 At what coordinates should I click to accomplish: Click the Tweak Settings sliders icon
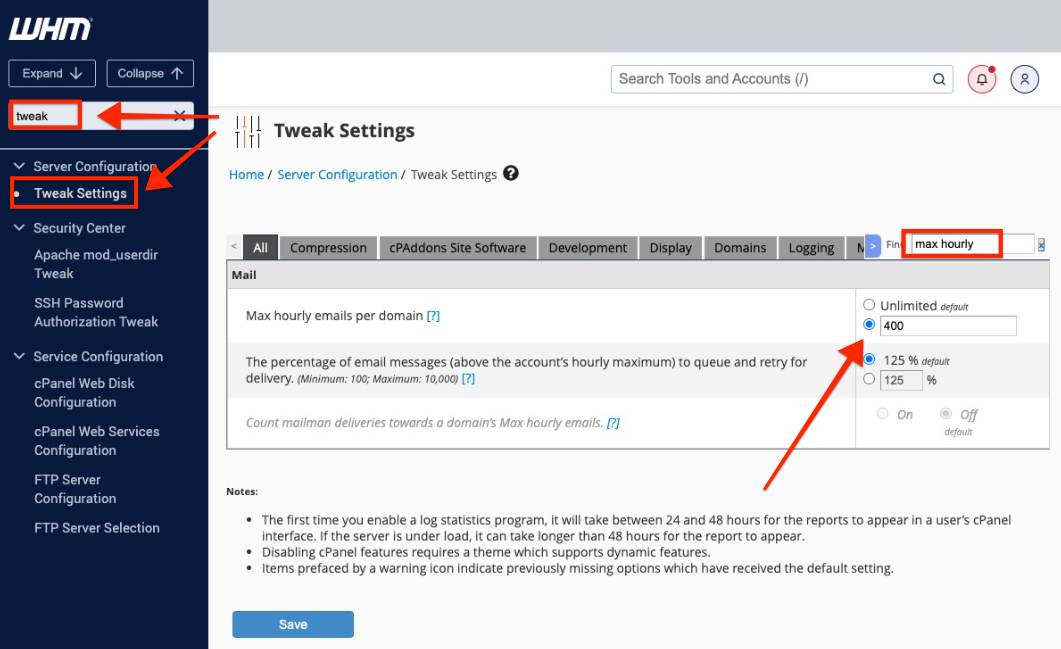tap(248, 131)
